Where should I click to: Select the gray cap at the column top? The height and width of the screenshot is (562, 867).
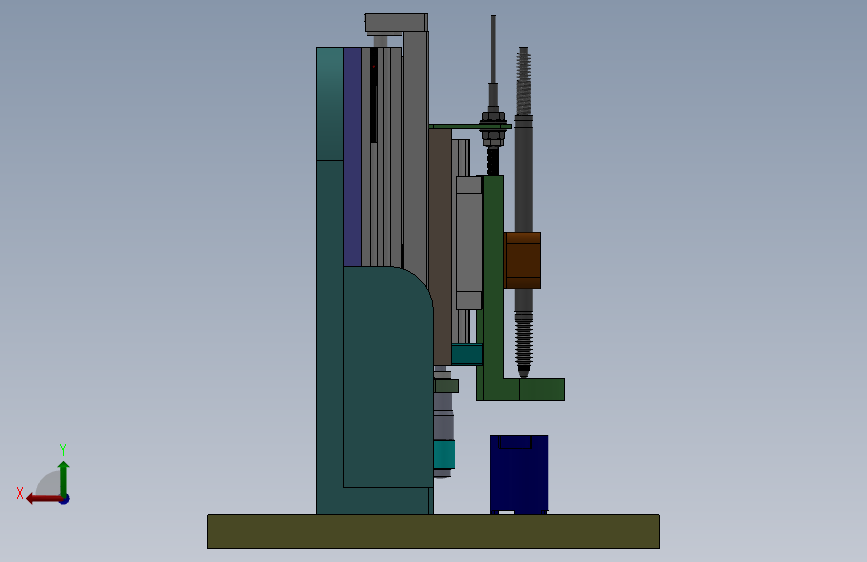396,23
